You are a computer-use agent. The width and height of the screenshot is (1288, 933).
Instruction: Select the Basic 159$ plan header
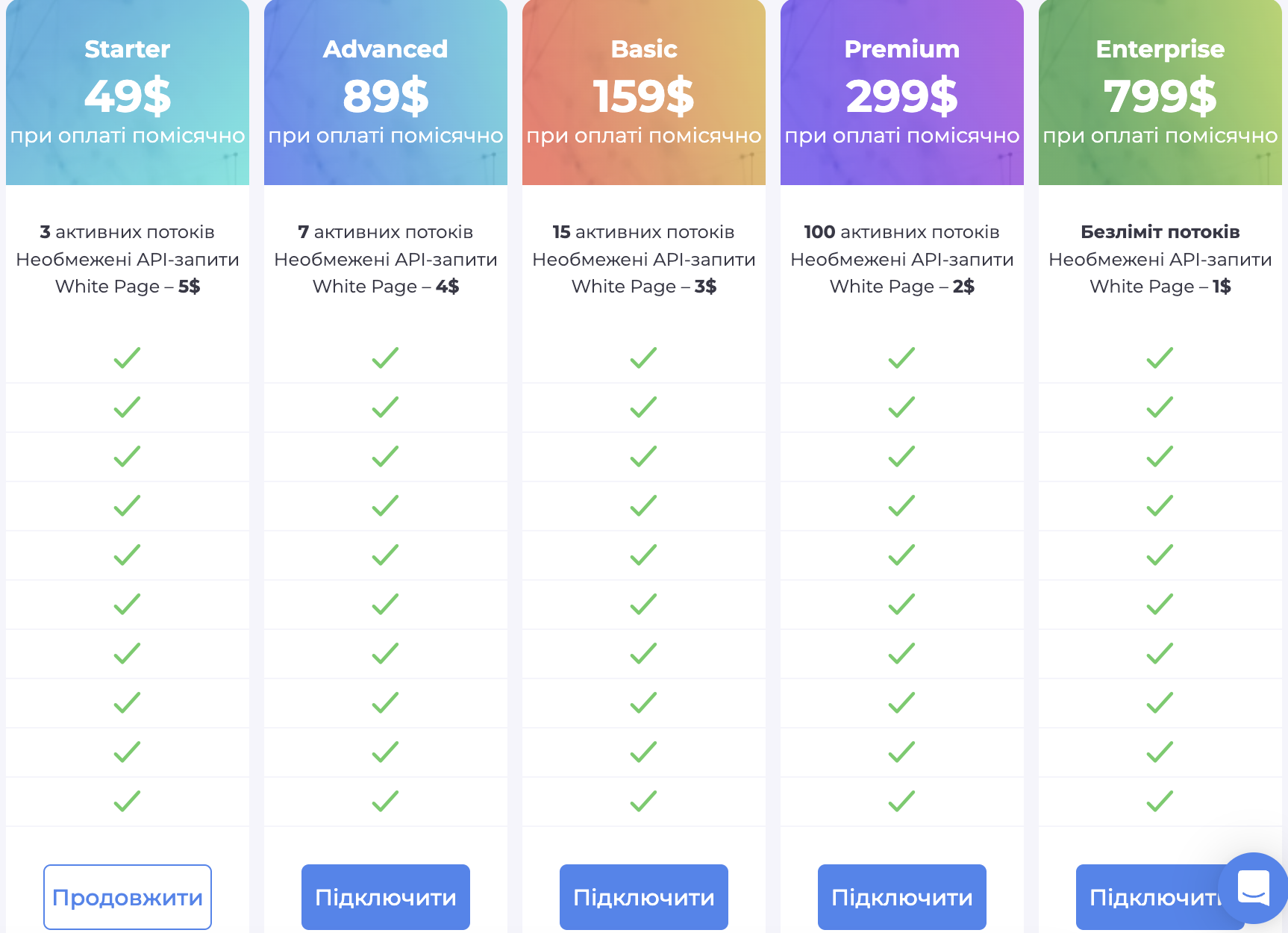644,93
